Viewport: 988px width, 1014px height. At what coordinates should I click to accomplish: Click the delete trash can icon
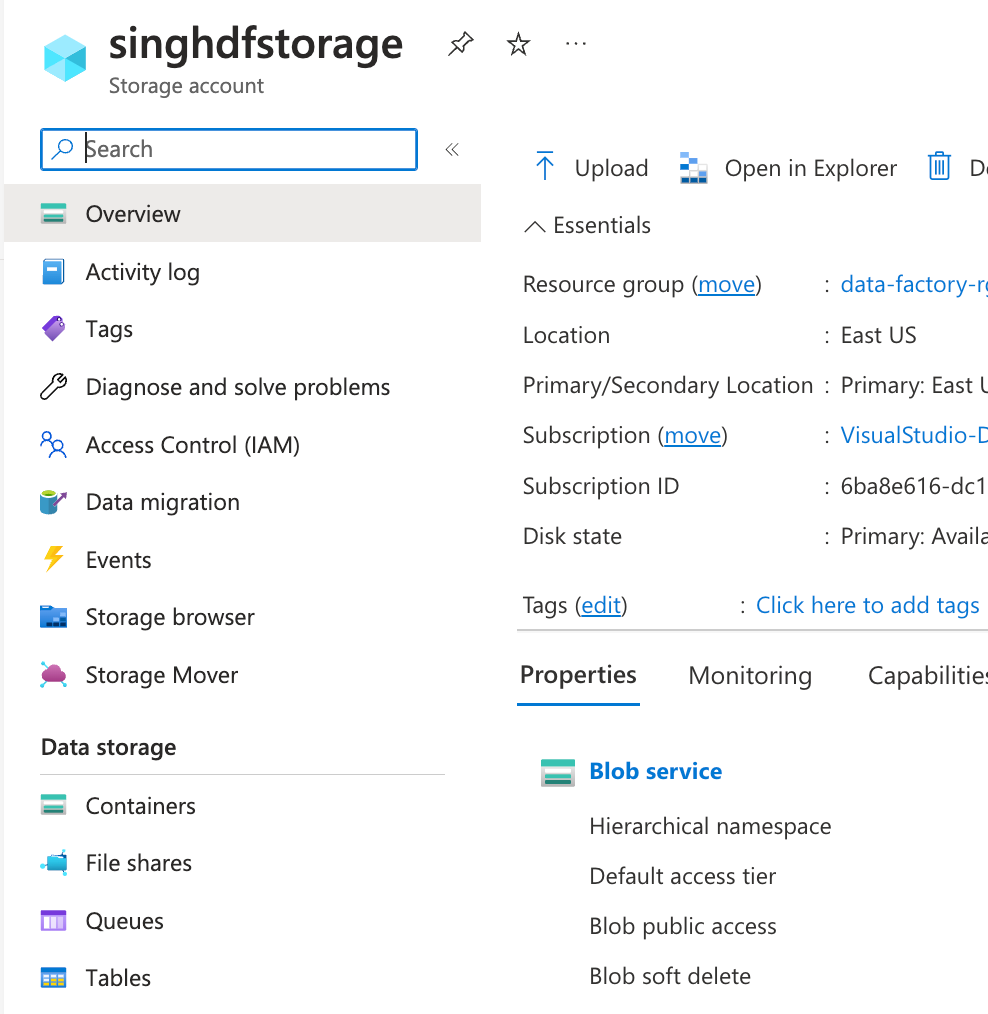tap(938, 167)
